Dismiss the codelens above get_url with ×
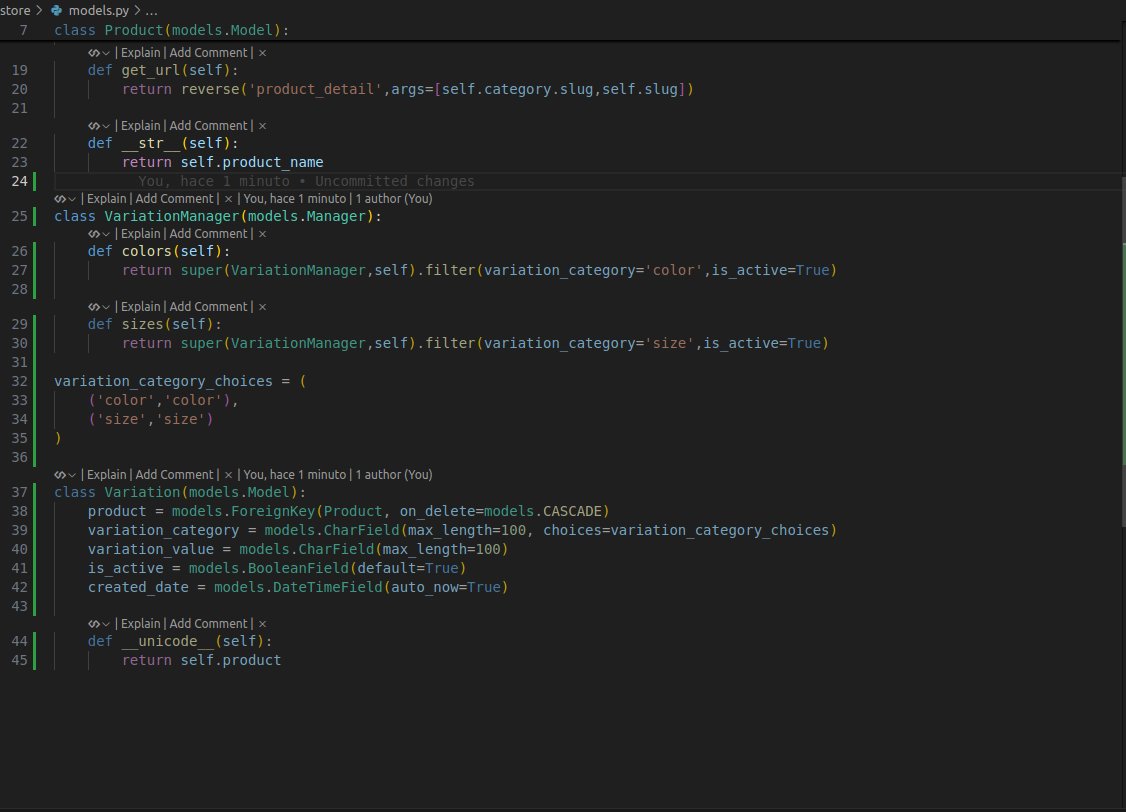The image size is (1126, 812). click(x=262, y=53)
